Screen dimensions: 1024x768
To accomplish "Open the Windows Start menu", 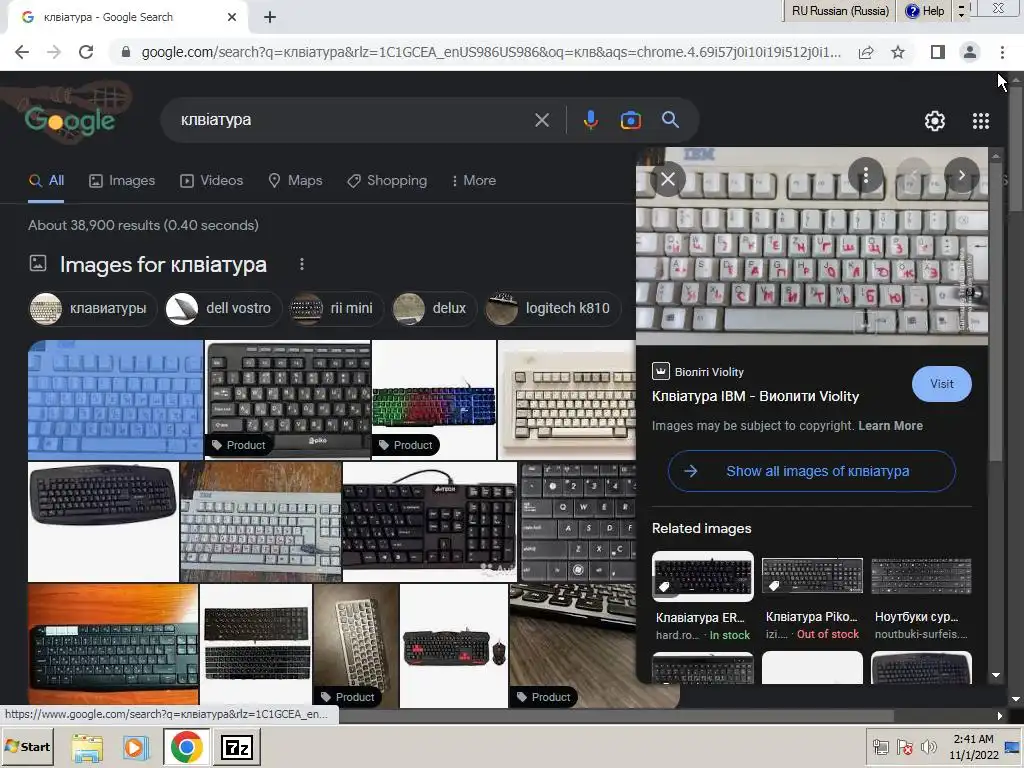I will coord(27,747).
